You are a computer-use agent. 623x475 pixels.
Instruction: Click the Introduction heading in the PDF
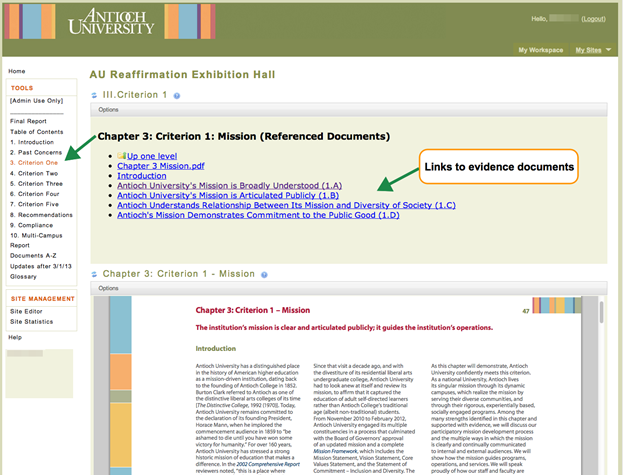click(x=215, y=348)
